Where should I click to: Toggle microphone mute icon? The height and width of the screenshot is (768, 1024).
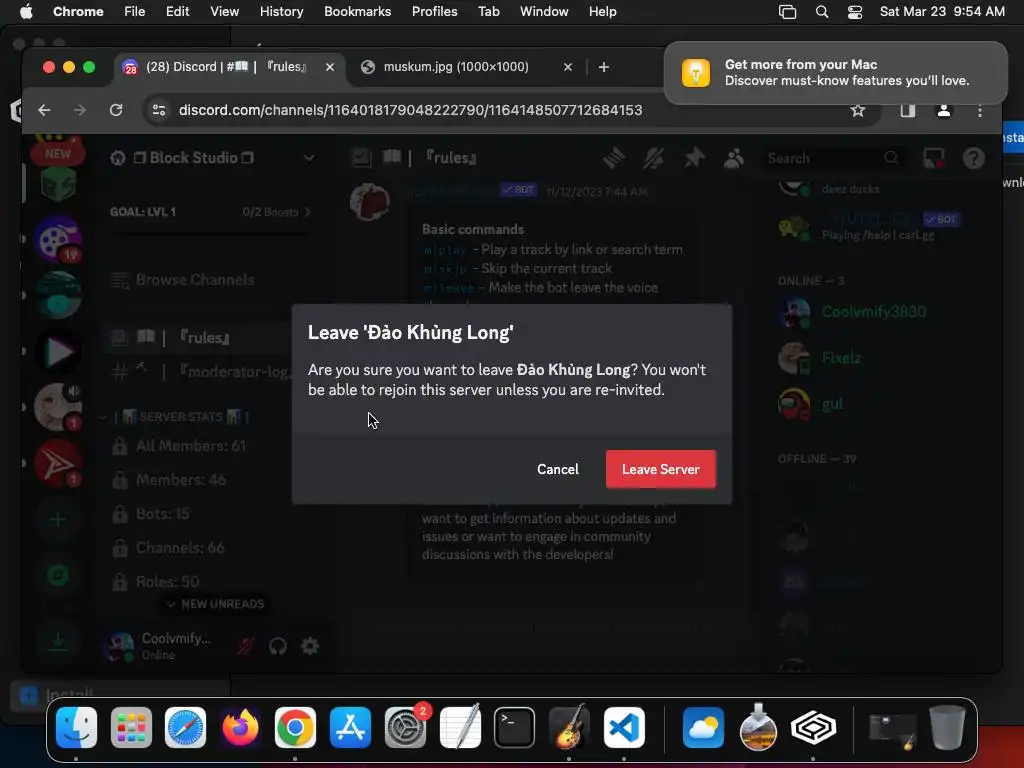coord(246,646)
